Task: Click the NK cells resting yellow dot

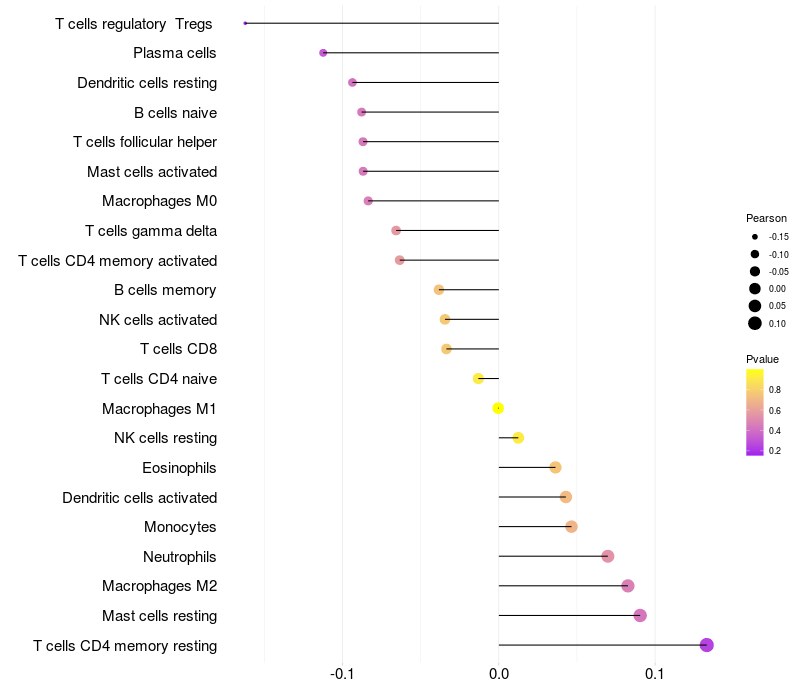Action: [x=518, y=438]
